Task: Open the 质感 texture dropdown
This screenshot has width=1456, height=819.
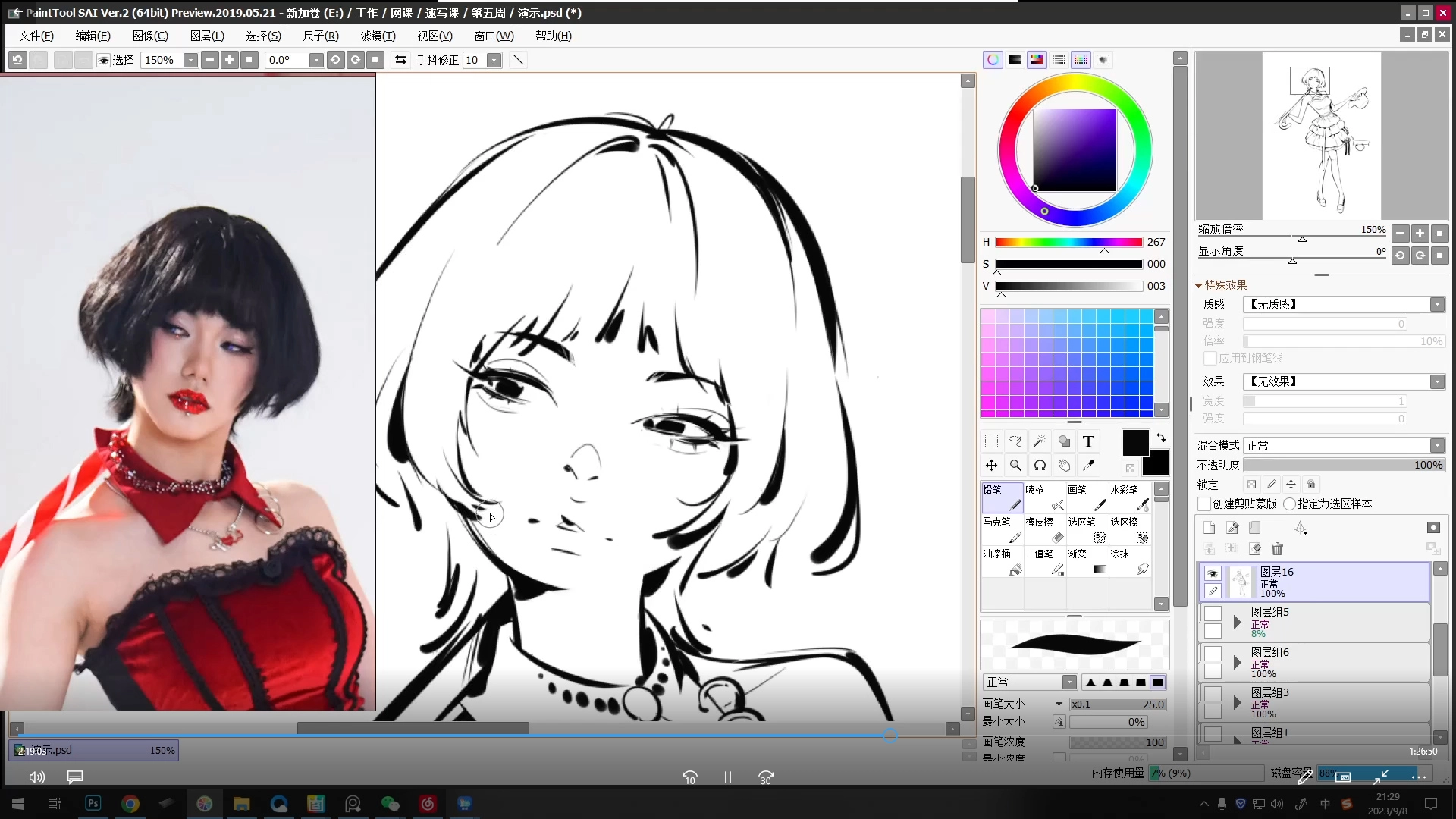Action: tap(1437, 305)
